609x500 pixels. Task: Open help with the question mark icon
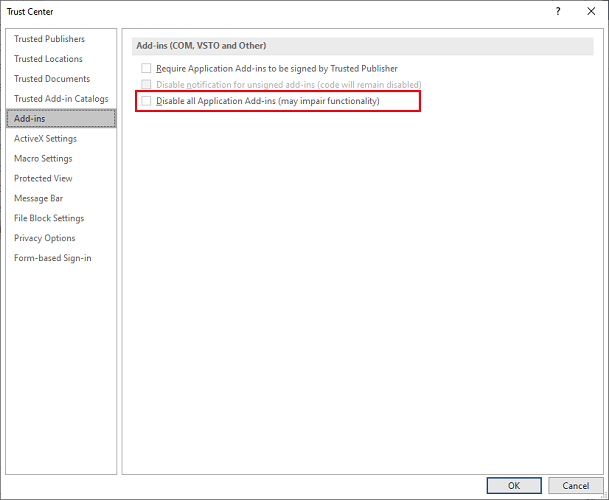[x=558, y=11]
